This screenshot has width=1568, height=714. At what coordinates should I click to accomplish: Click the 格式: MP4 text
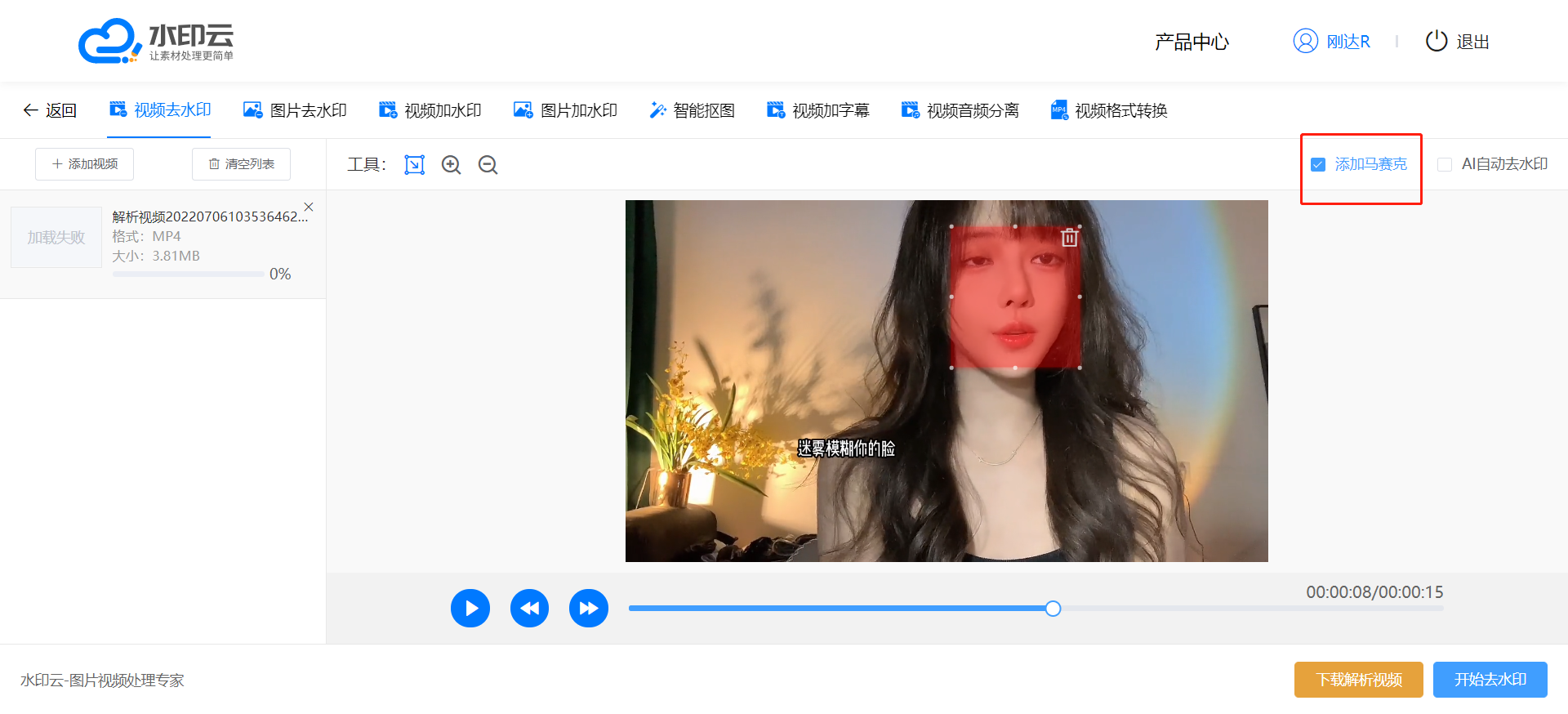[x=146, y=236]
